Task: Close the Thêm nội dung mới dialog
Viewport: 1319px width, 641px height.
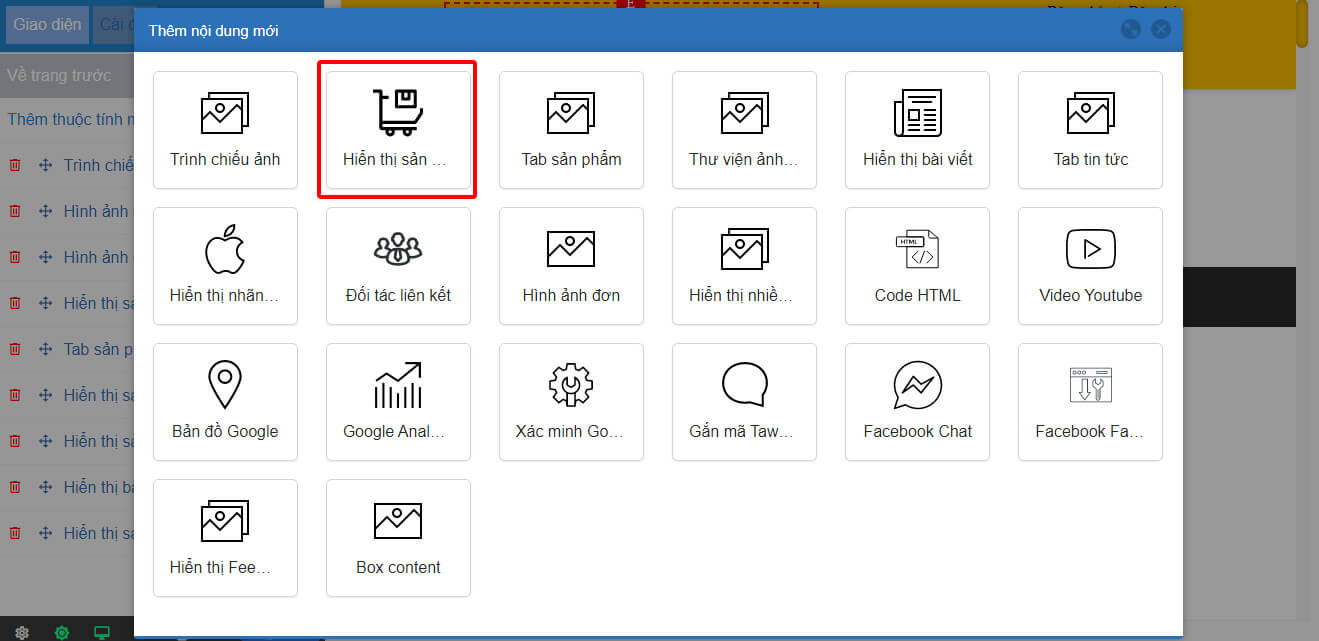Action: [1161, 30]
